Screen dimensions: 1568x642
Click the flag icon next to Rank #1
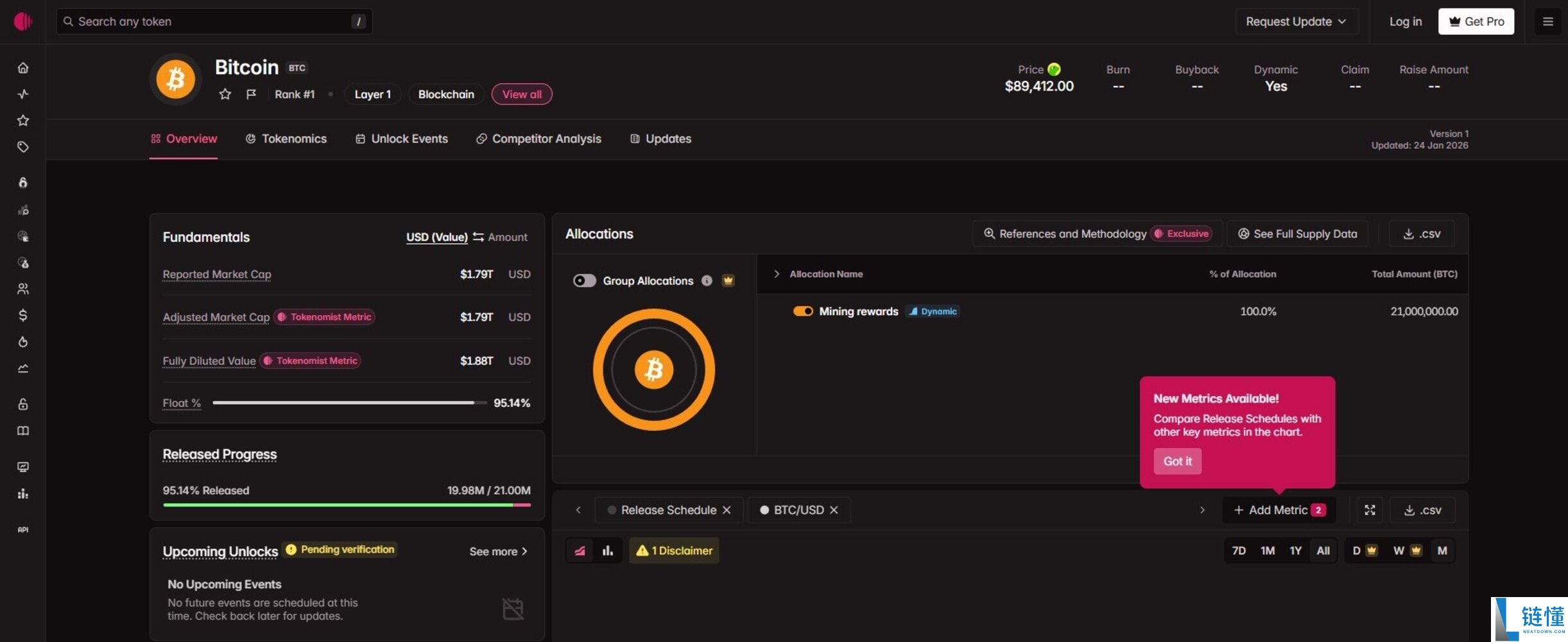[251, 94]
